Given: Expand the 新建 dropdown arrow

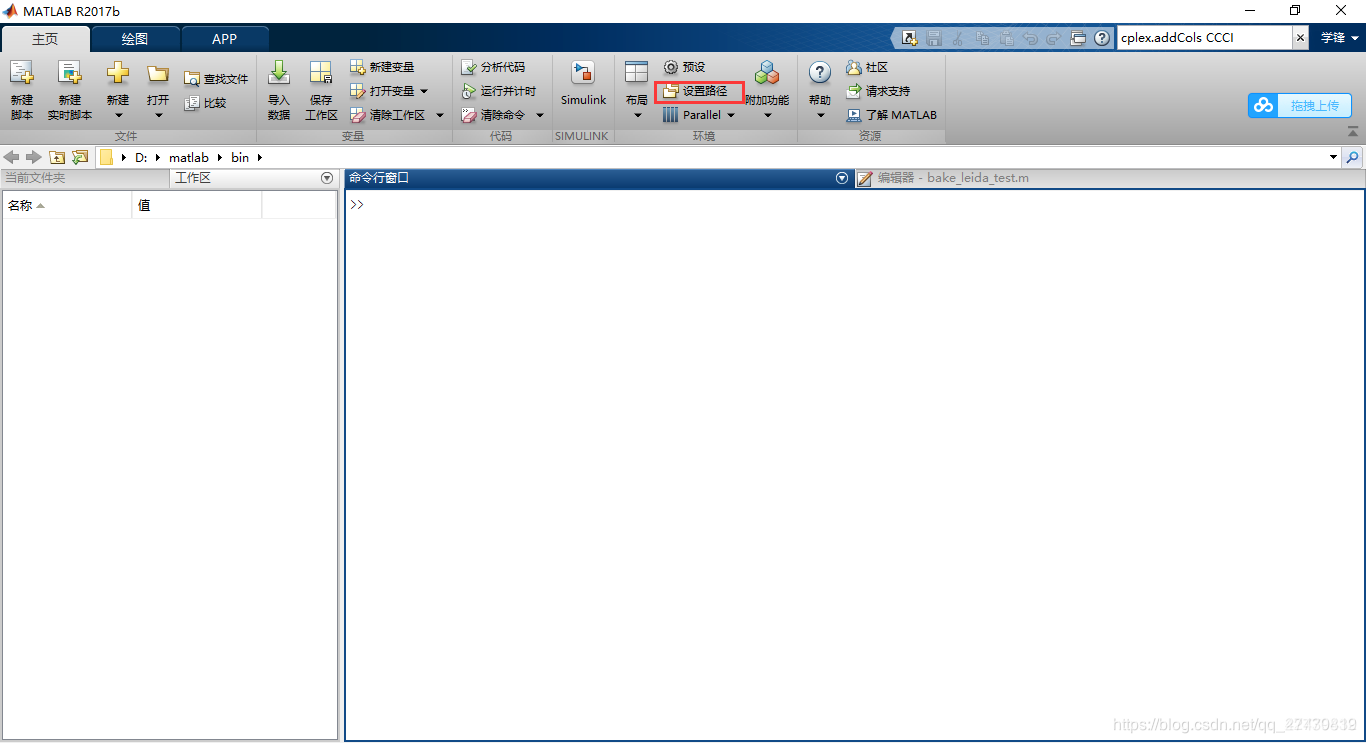Looking at the screenshot, I should pos(118,115).
